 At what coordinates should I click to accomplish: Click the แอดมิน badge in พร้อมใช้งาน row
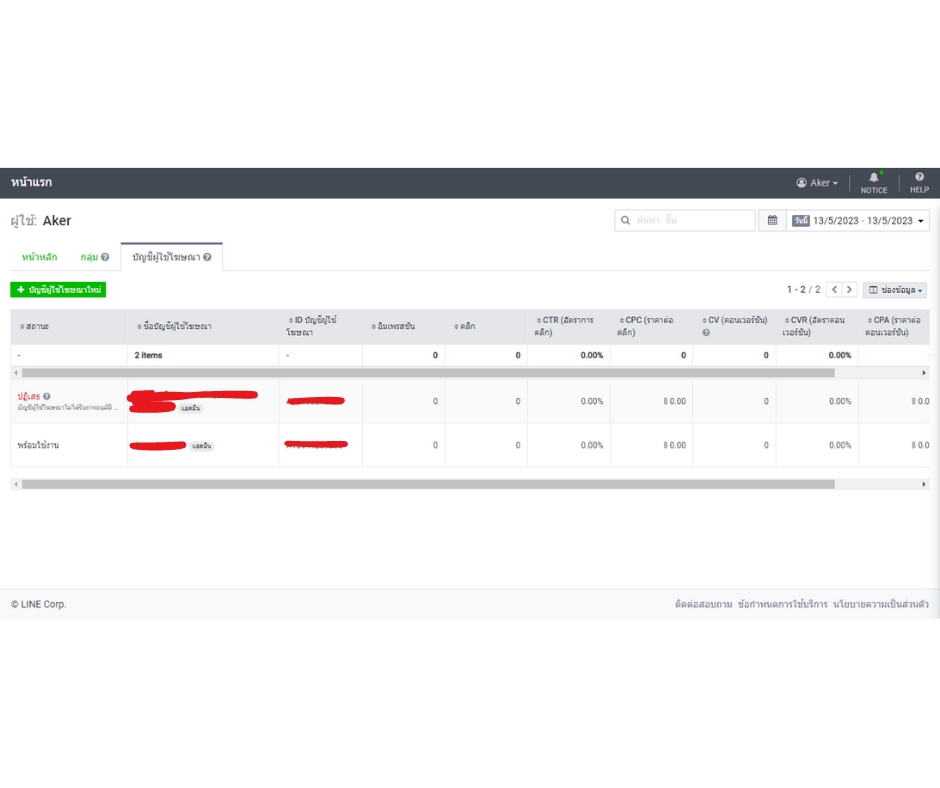pos(201,446)
